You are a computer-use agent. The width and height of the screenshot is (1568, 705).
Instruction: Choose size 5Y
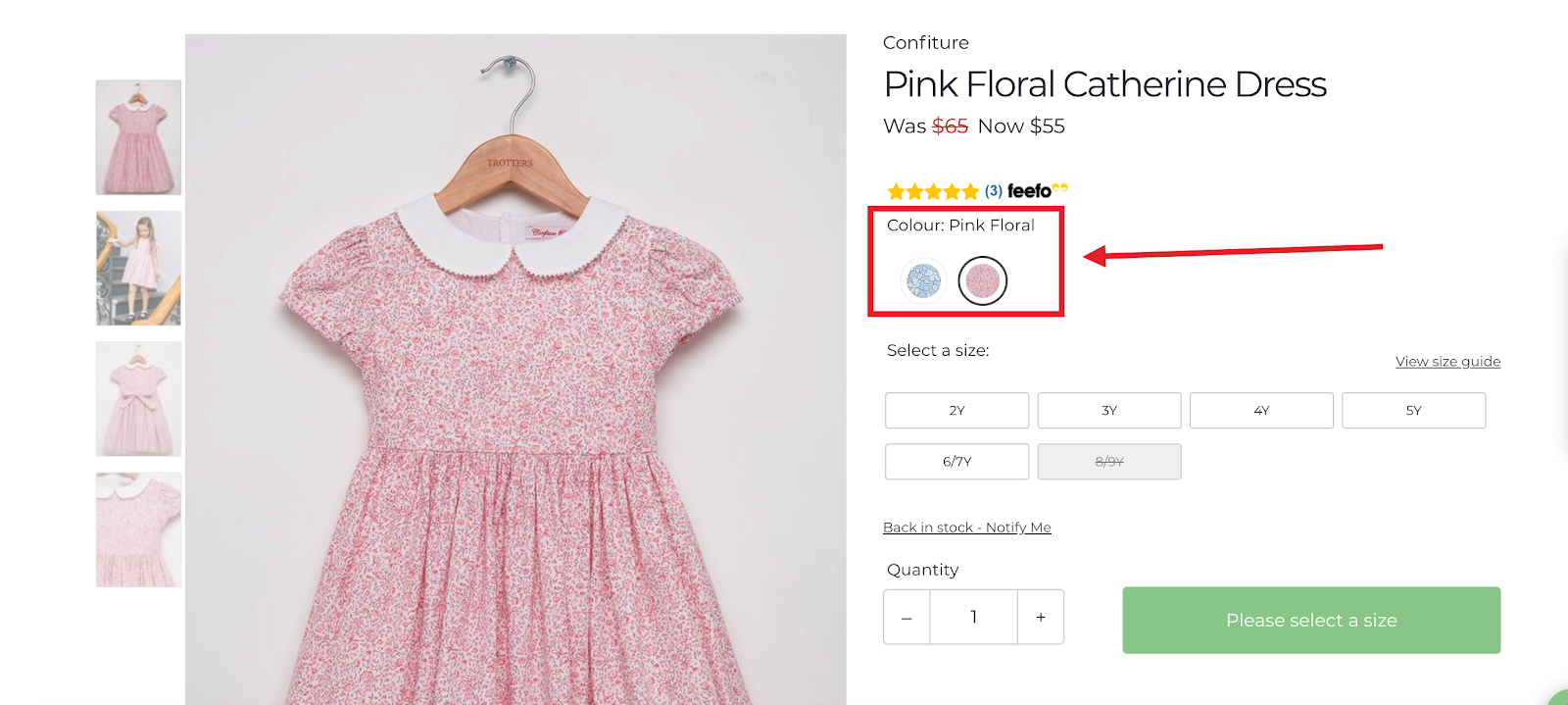1413,411
